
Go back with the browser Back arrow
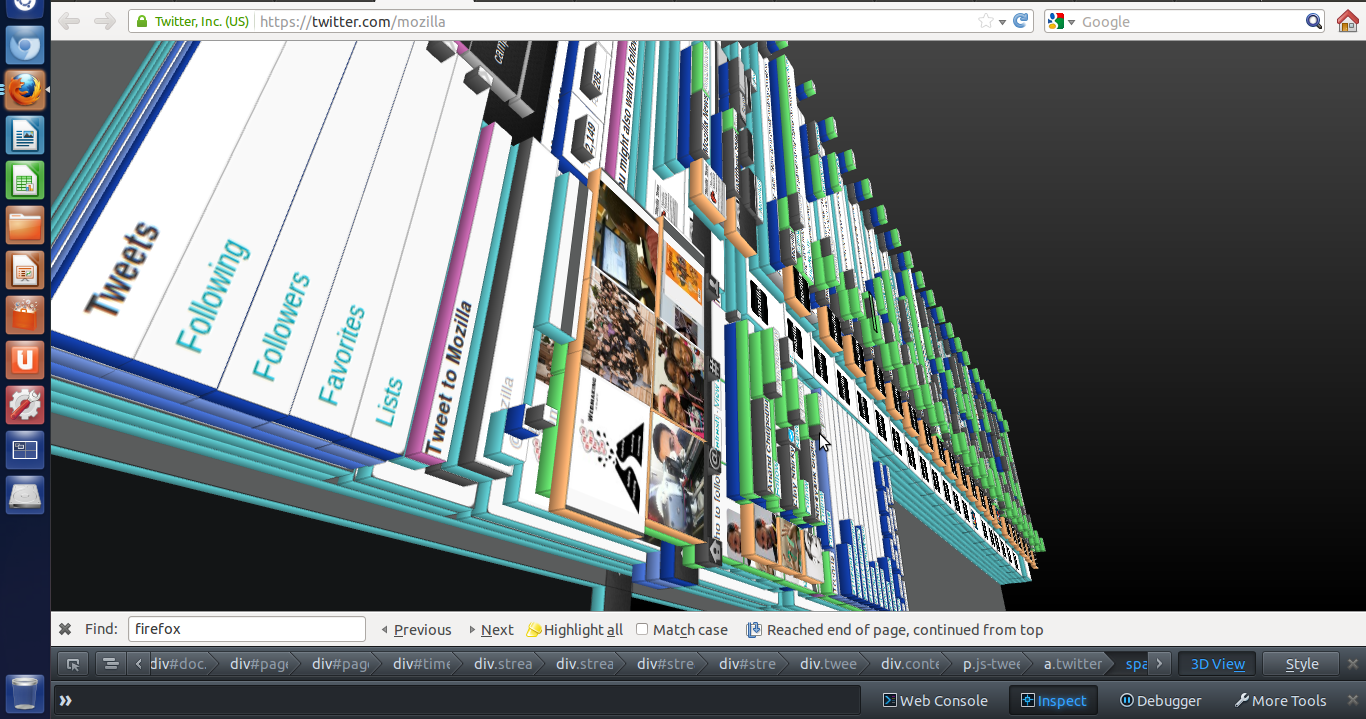click(69, 21)
